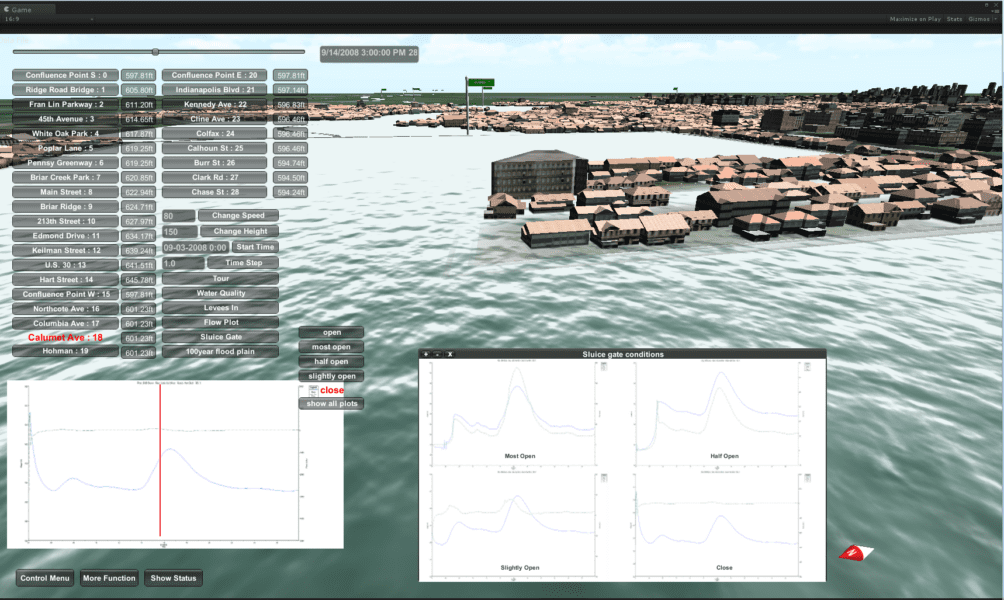Click "show all plots"
The width and height of the screenshot is (1004, 600).
click(331, 404)
